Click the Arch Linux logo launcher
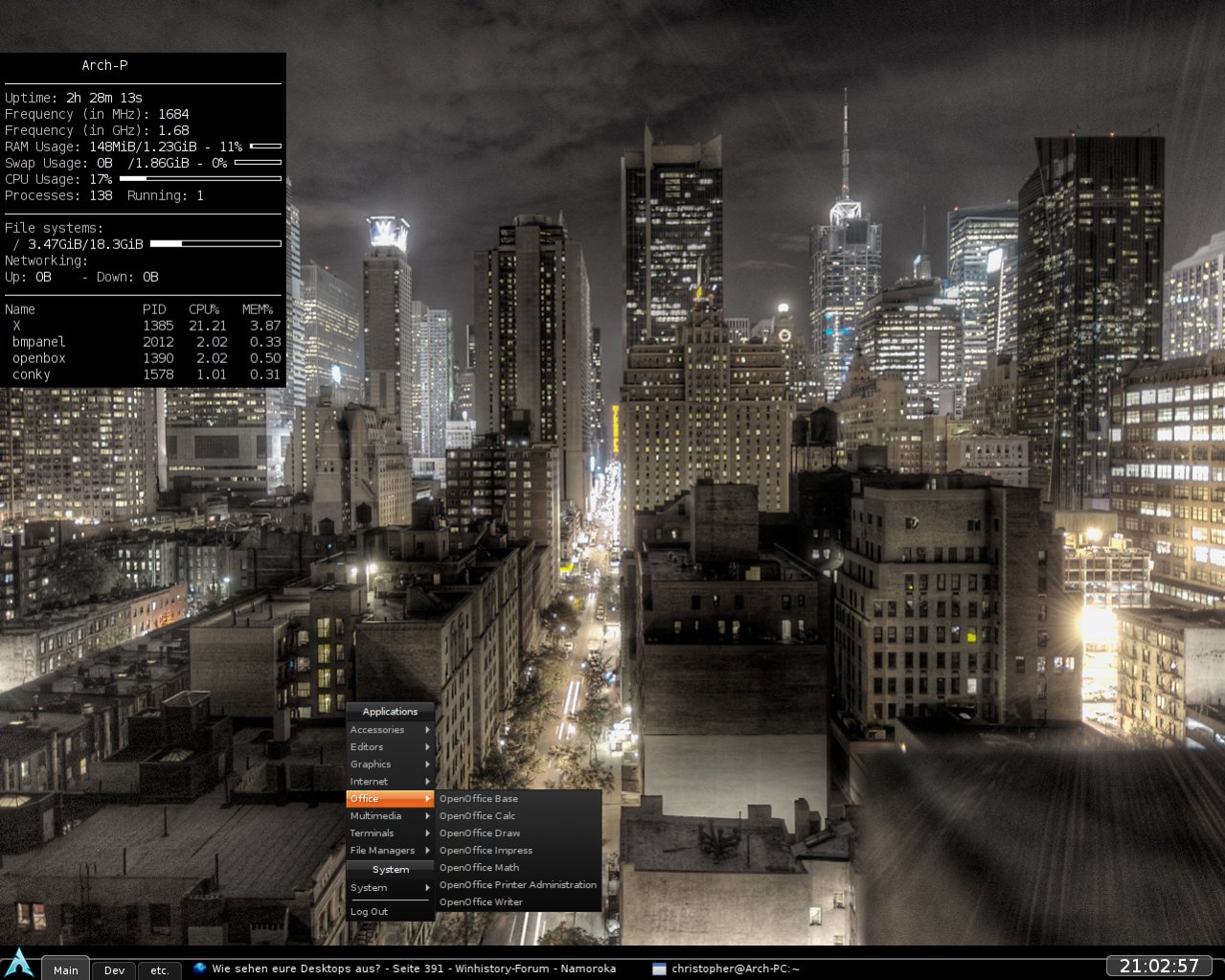The image size is (1225, 980). click(x=19, y=963)
